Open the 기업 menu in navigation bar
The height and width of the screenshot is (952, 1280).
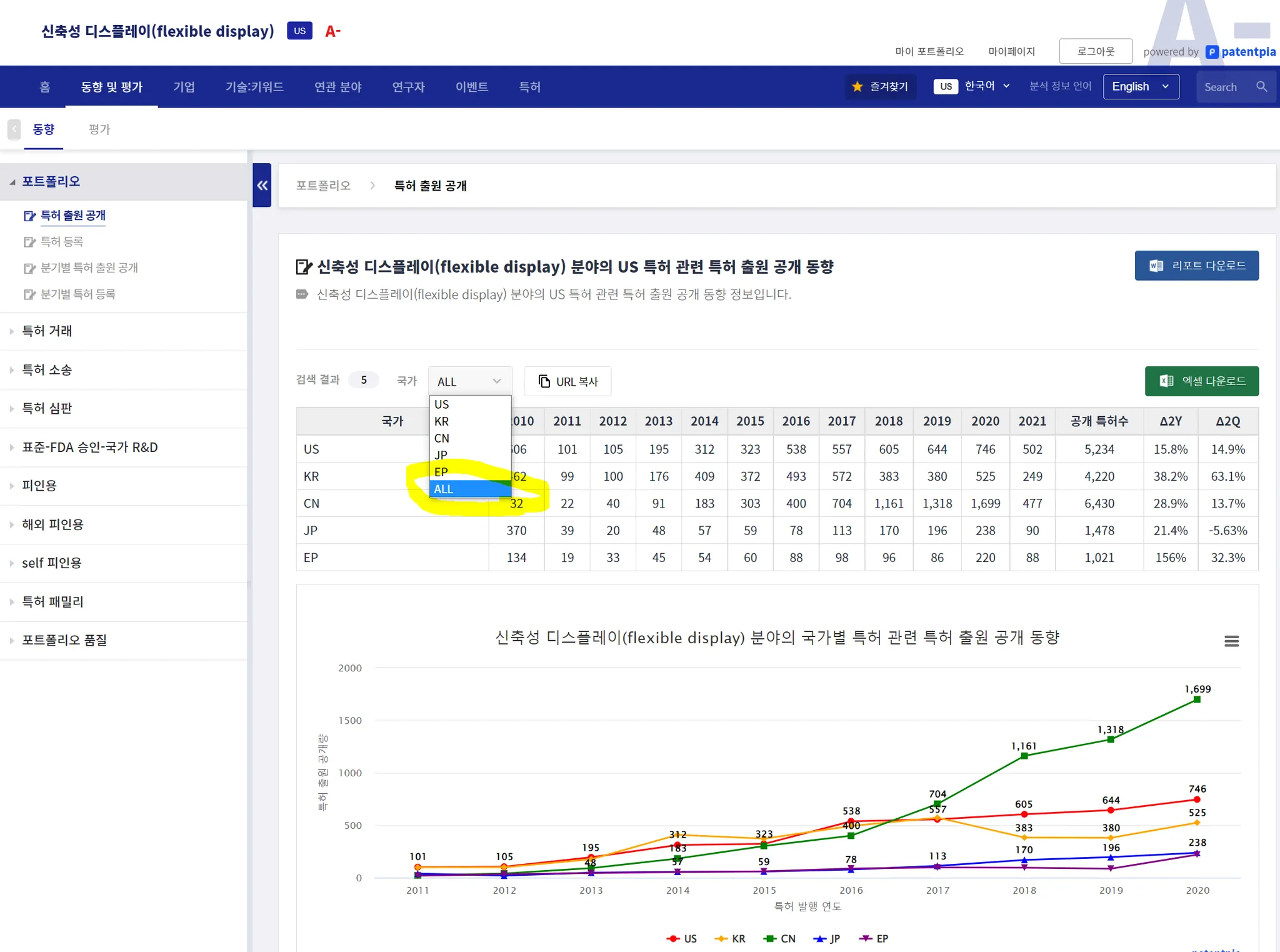point(184,87)
